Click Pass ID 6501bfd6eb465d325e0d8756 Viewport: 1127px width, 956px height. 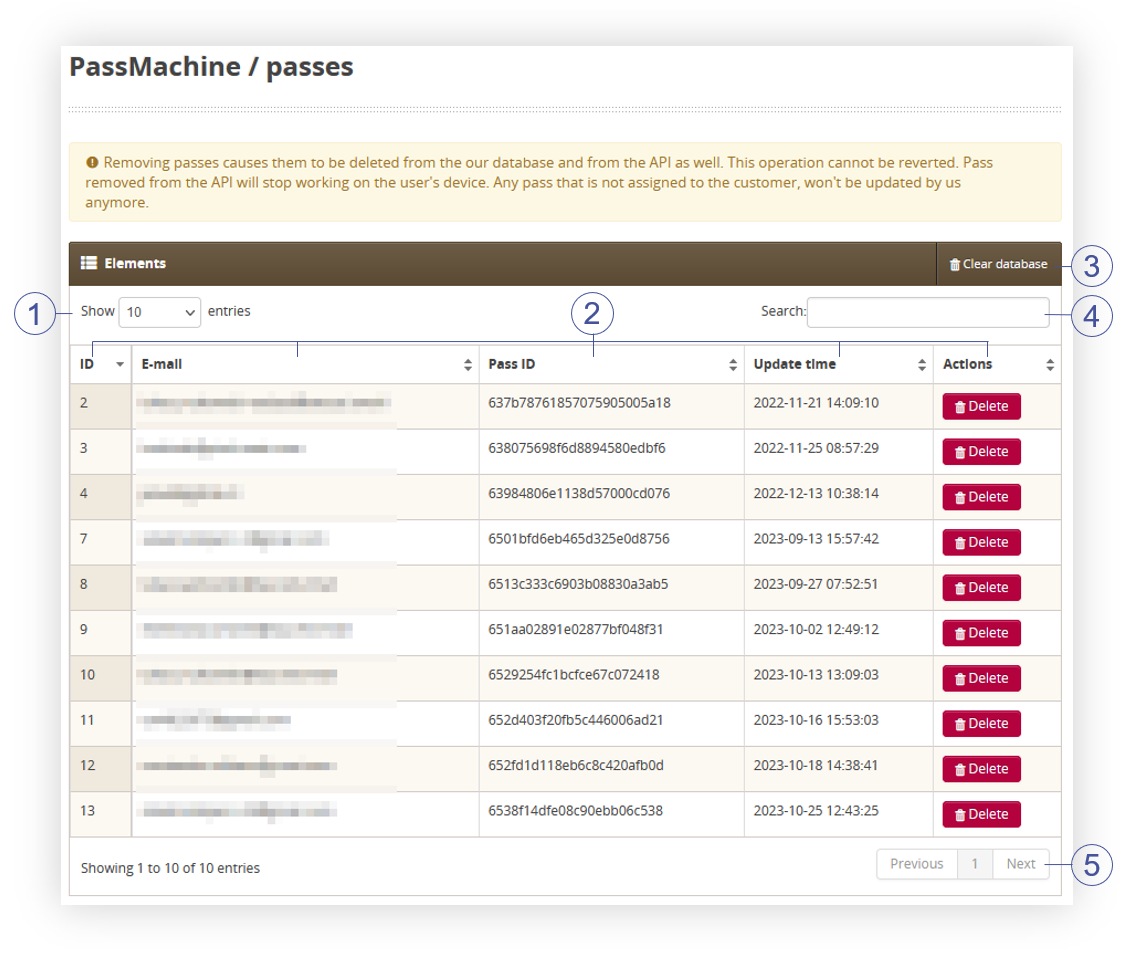pos(579,538)
